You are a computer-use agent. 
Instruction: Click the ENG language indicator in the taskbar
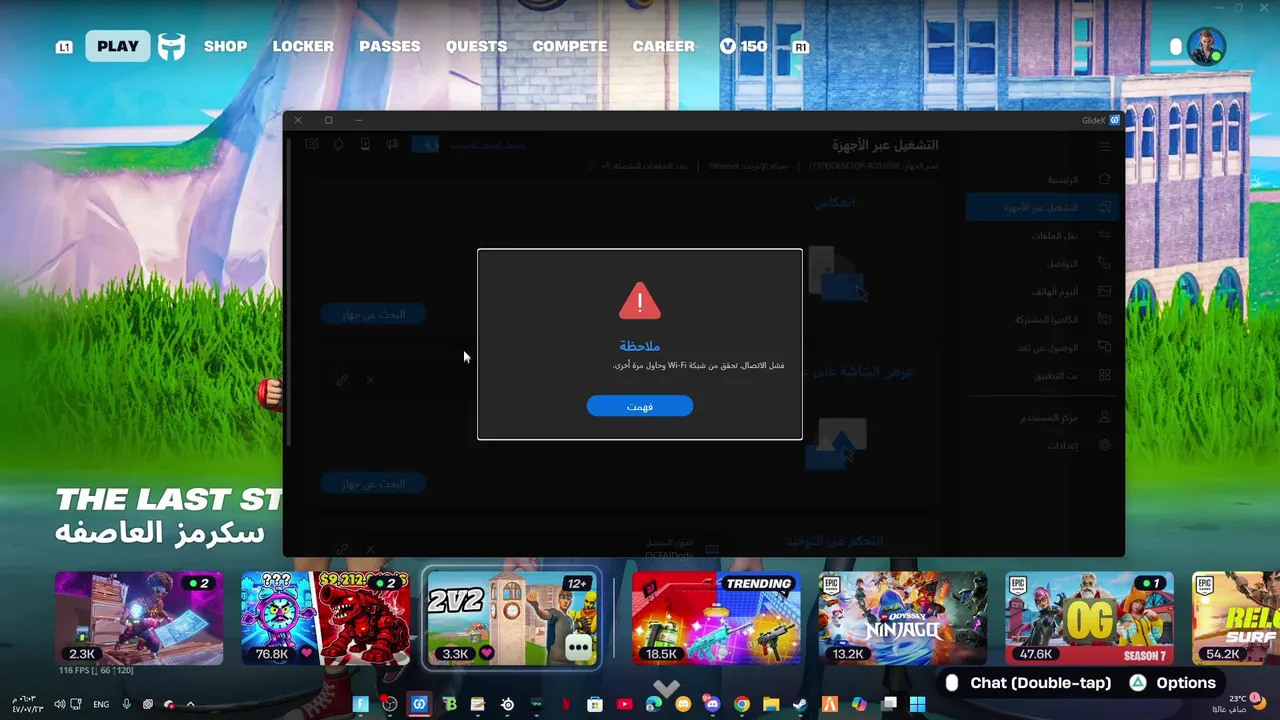[x=101, y=704]
